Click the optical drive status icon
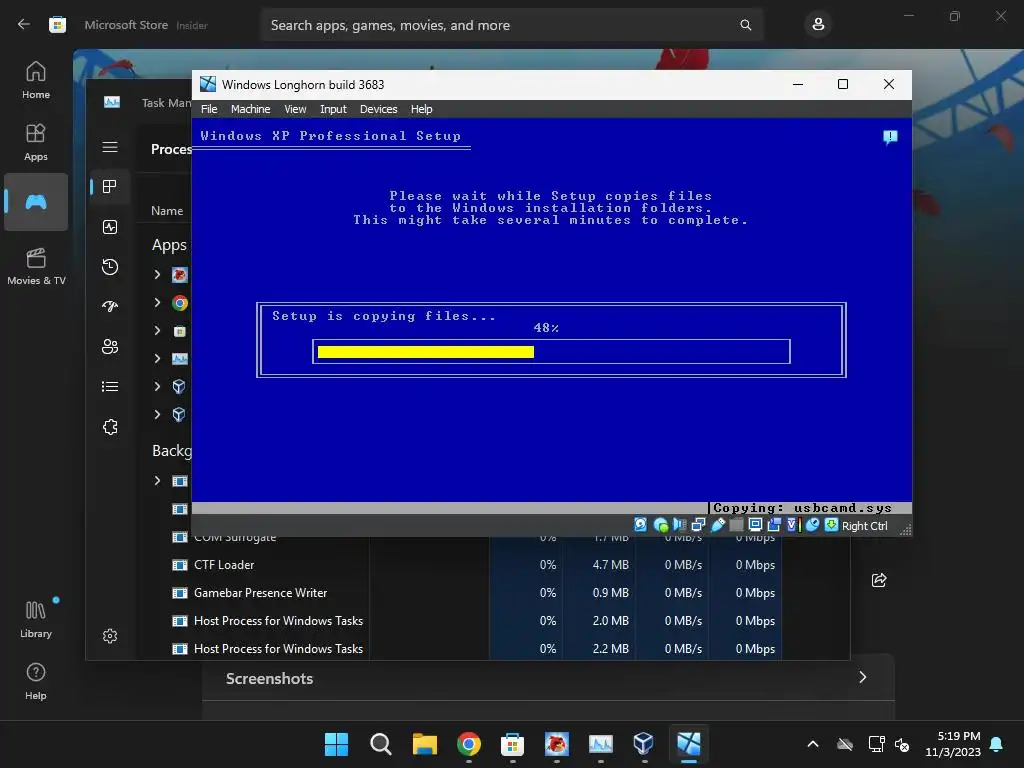 pyautogui.click(x=660, y=525)
